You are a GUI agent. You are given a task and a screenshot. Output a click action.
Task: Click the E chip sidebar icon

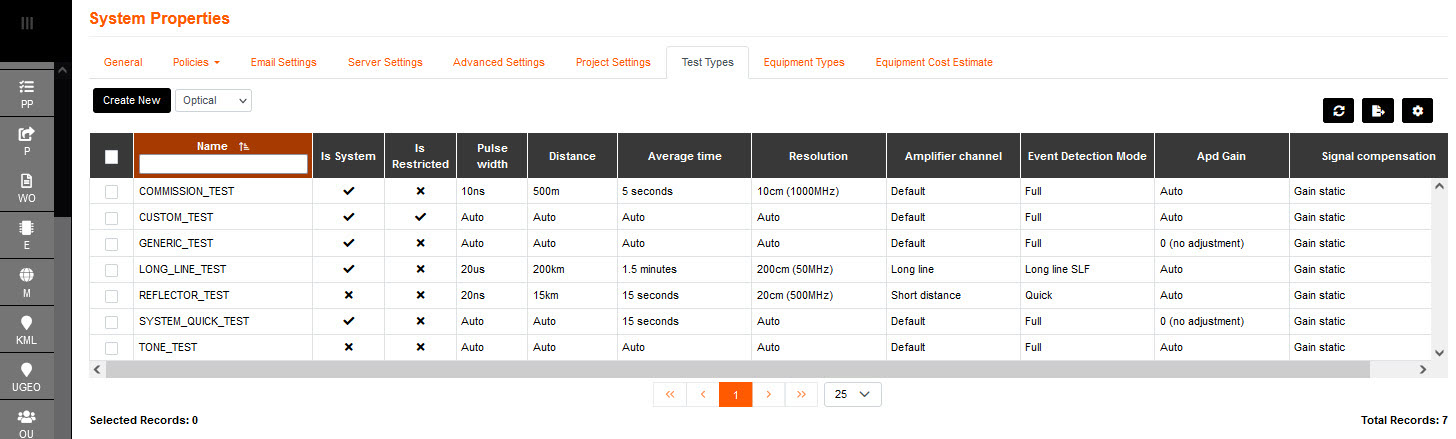[27, 235]
